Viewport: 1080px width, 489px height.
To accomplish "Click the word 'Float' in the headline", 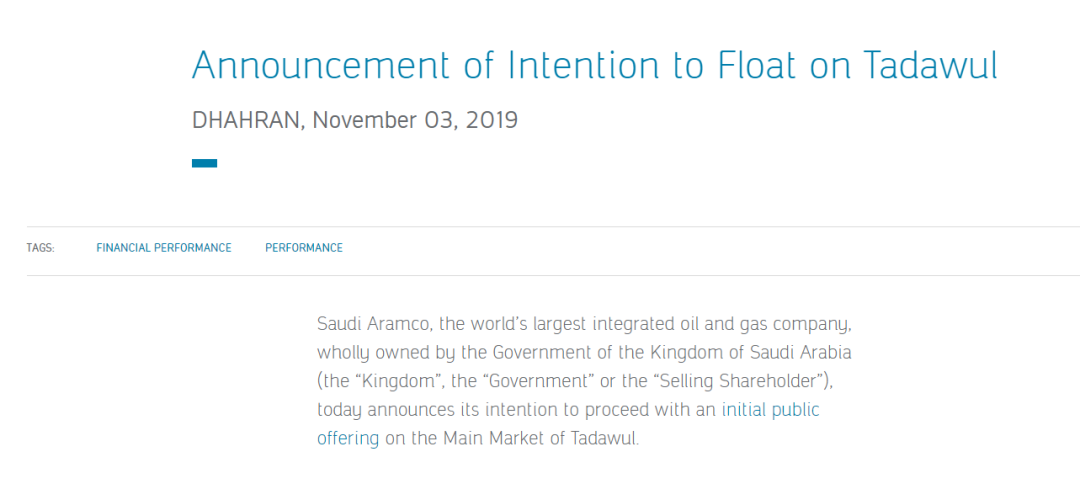I will (756, 65).
